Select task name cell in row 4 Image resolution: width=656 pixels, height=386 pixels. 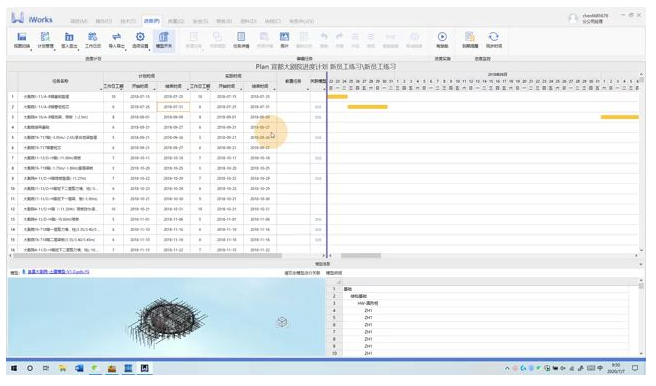(x=61, y=127)
